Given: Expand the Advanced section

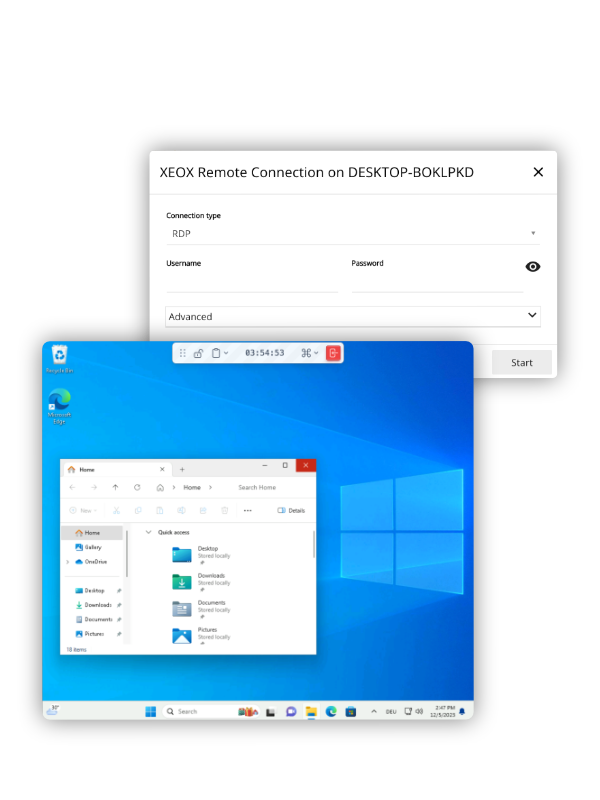Looking at the screenshot, I should 353,316.
